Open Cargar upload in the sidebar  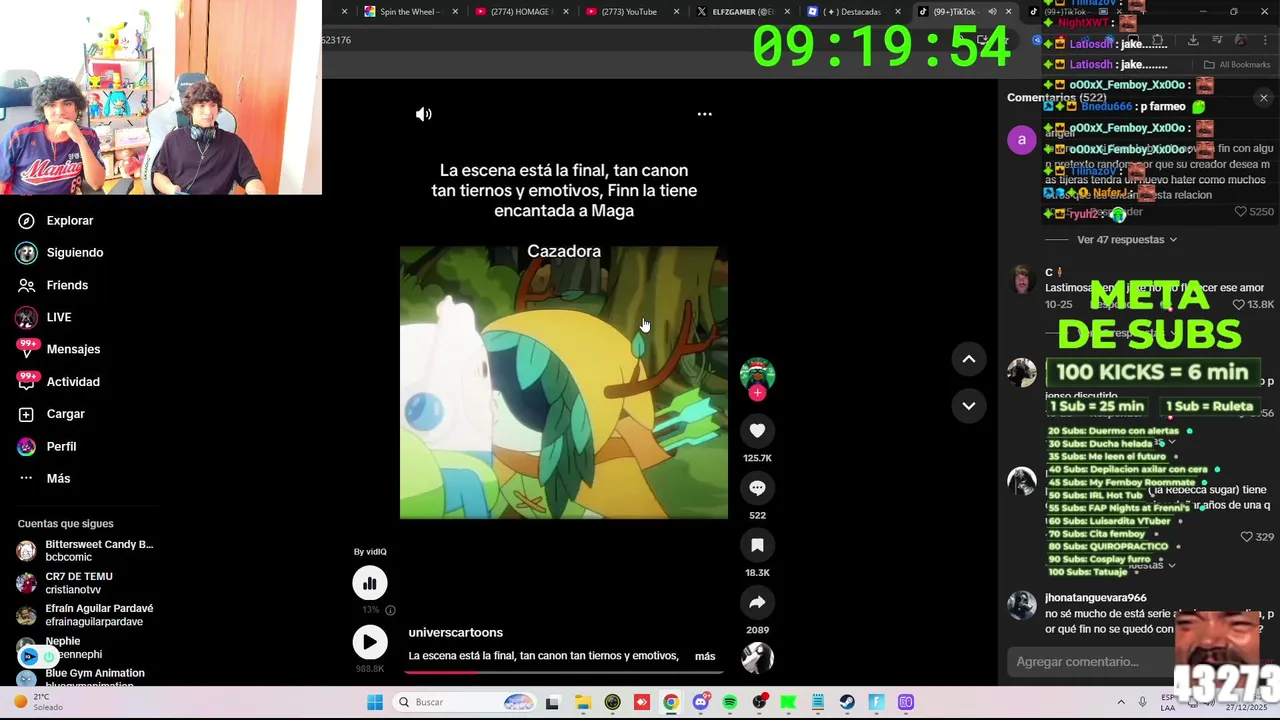65,414
